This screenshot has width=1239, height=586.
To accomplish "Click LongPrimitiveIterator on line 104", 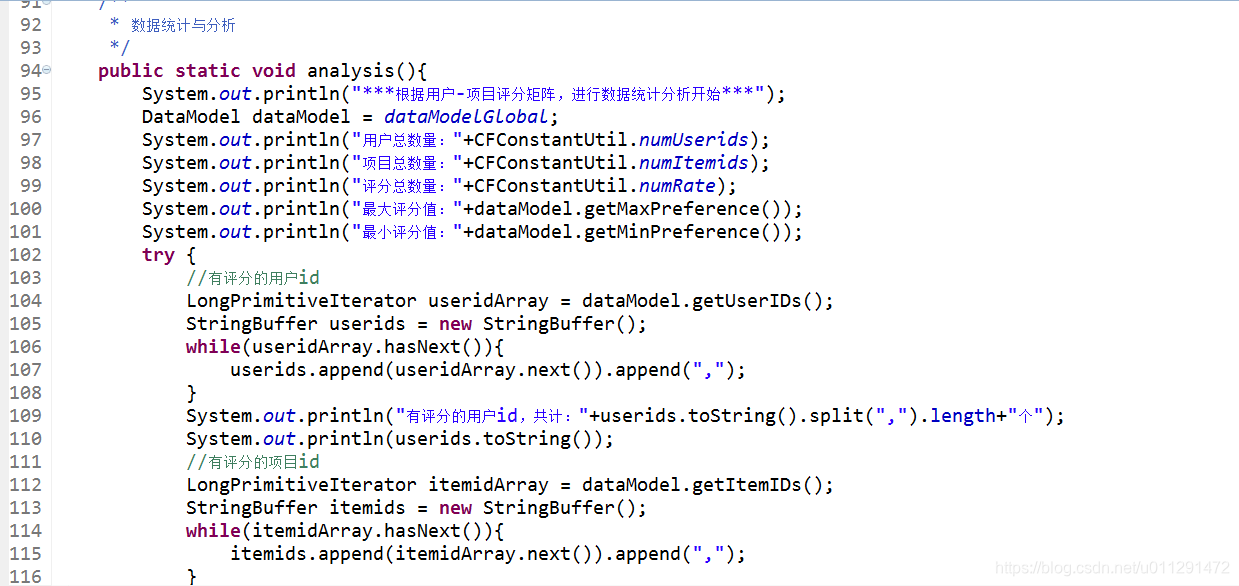I will [301, 301].
